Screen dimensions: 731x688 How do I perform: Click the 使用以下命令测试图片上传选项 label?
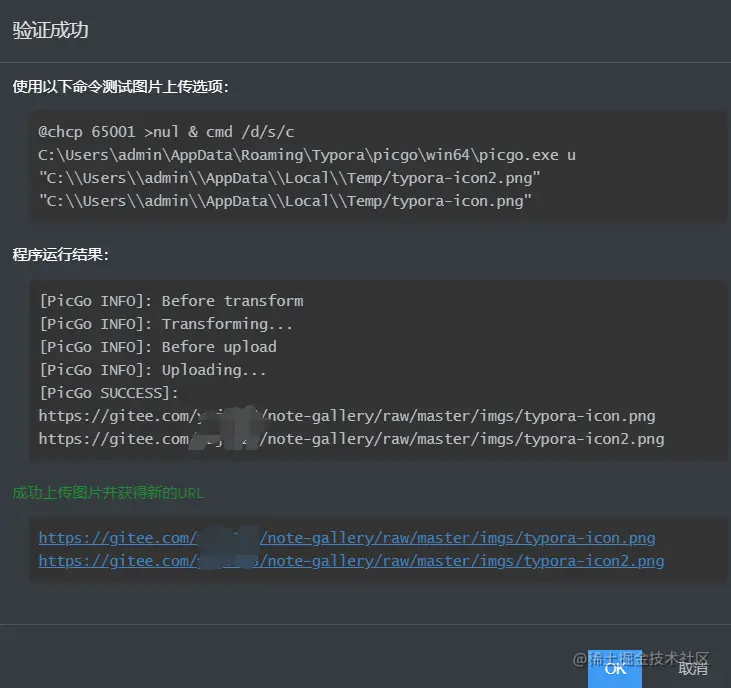pos(120,86)
